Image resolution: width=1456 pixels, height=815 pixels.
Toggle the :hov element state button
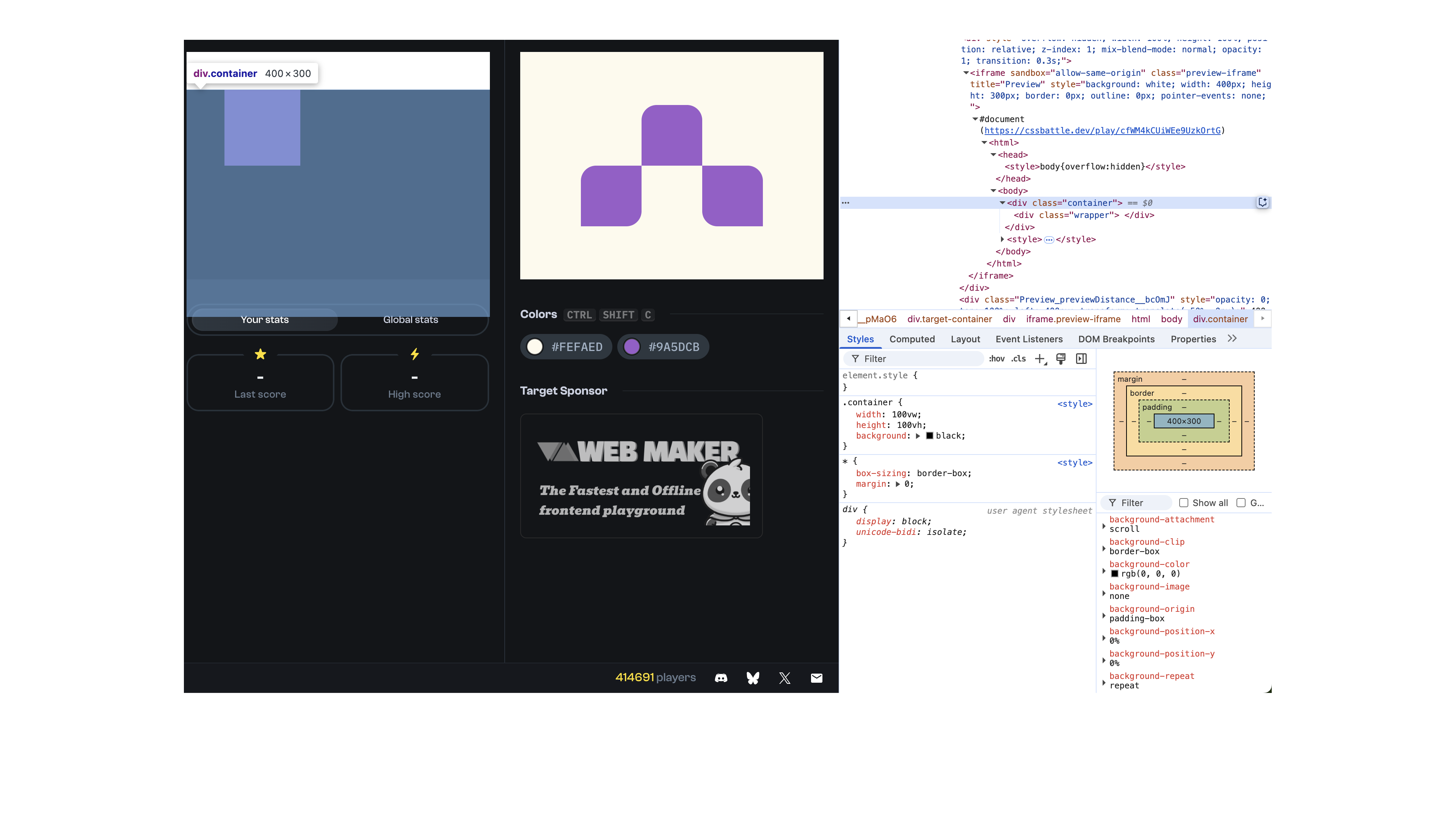pyautogui.click(x=996, y=359)
